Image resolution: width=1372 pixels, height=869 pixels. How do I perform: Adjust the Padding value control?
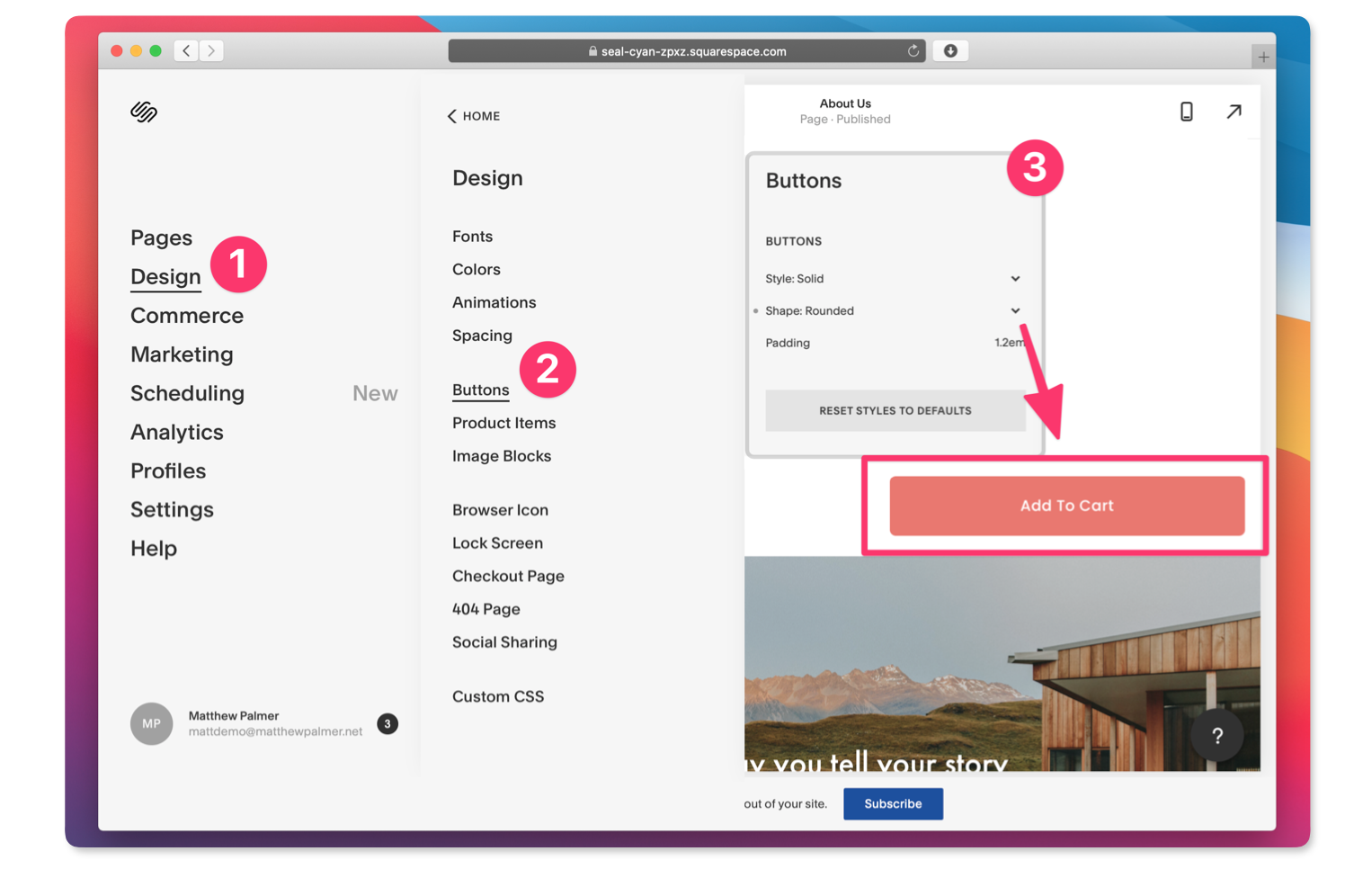1008,343
